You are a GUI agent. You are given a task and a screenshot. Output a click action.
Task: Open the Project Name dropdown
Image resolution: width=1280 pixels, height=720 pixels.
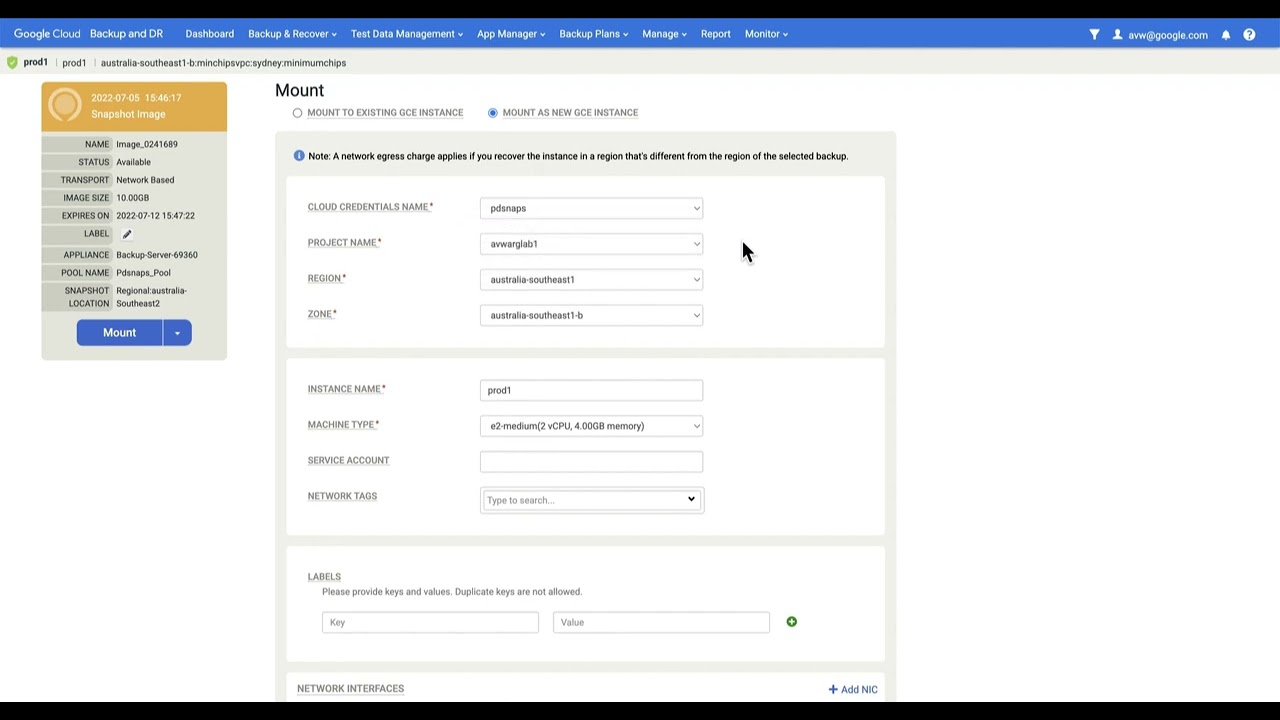pos(591,244)
